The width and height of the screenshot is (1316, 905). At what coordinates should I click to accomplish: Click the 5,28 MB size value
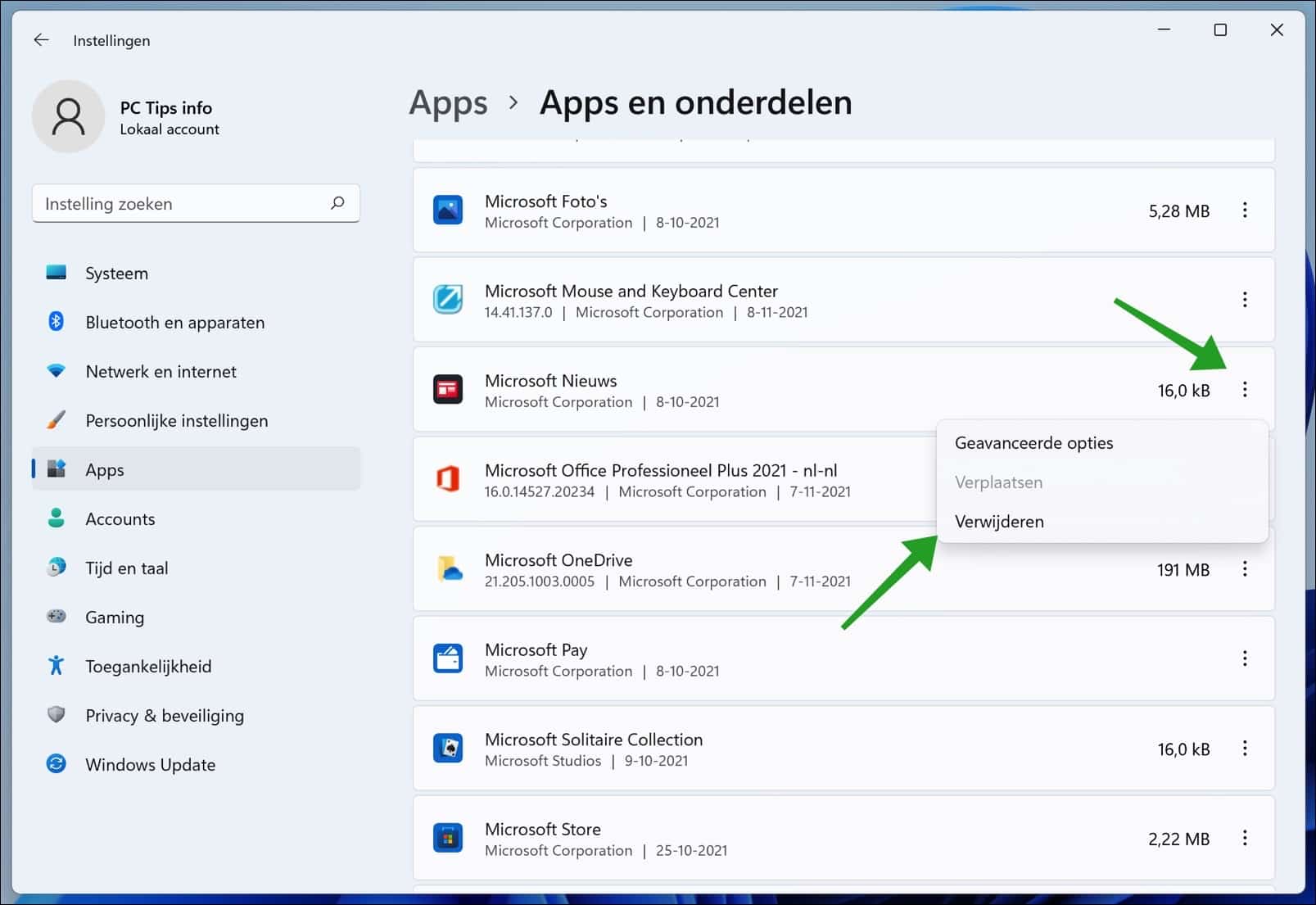(x=1178, y=211)
